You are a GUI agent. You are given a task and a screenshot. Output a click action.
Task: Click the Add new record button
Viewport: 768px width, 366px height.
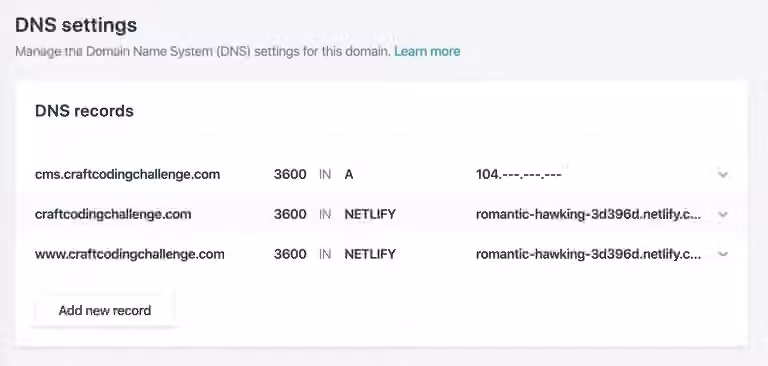click(104, 310)
